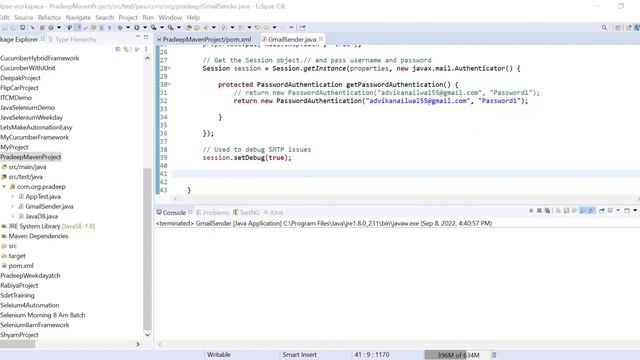The image size is (640, 360).
Task: Toggle Breadcrumb toolbar button
Action: [x=69, y=28]
